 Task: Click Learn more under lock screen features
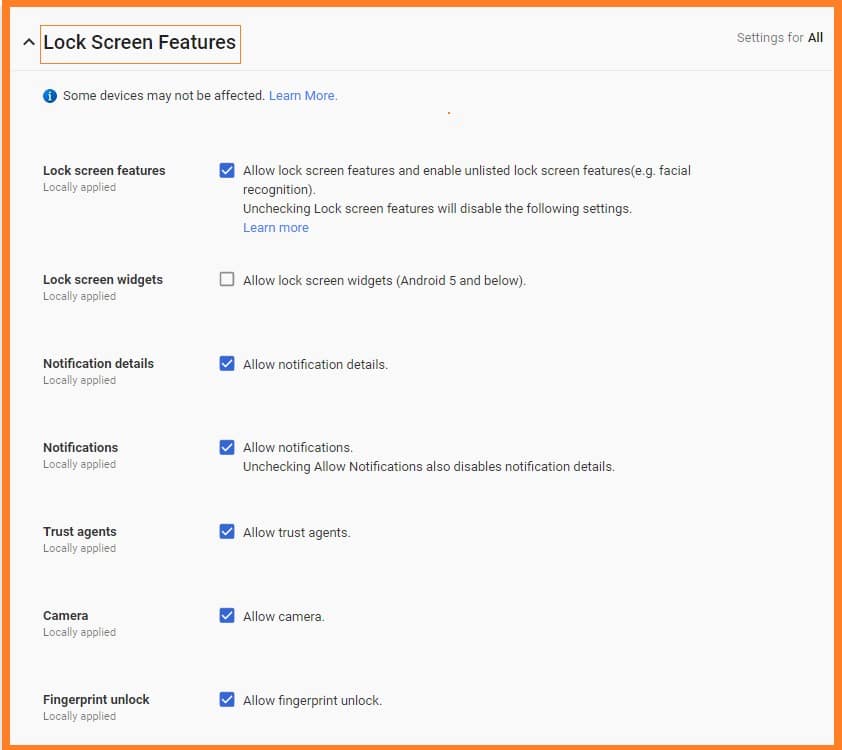pos(275,227)
